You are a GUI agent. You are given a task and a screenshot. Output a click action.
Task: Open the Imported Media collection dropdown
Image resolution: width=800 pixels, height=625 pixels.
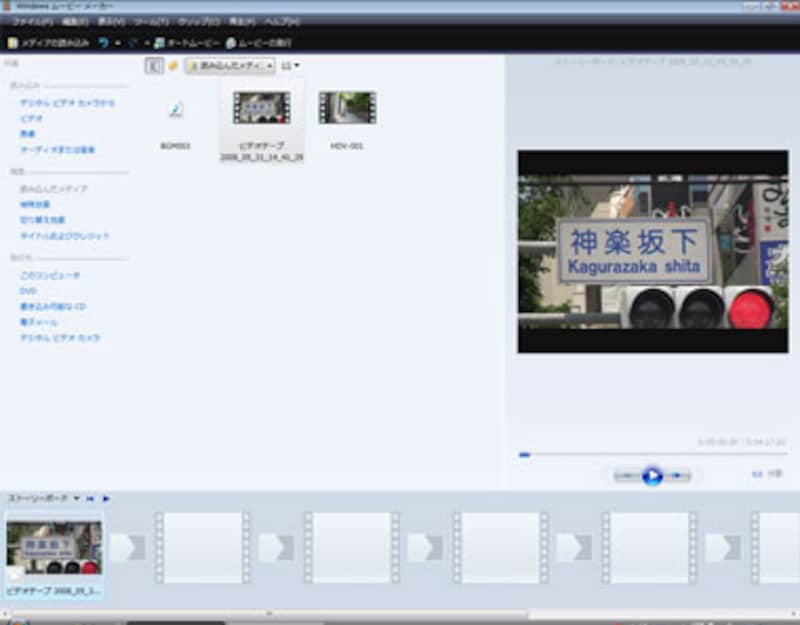(x=230, y=66)
